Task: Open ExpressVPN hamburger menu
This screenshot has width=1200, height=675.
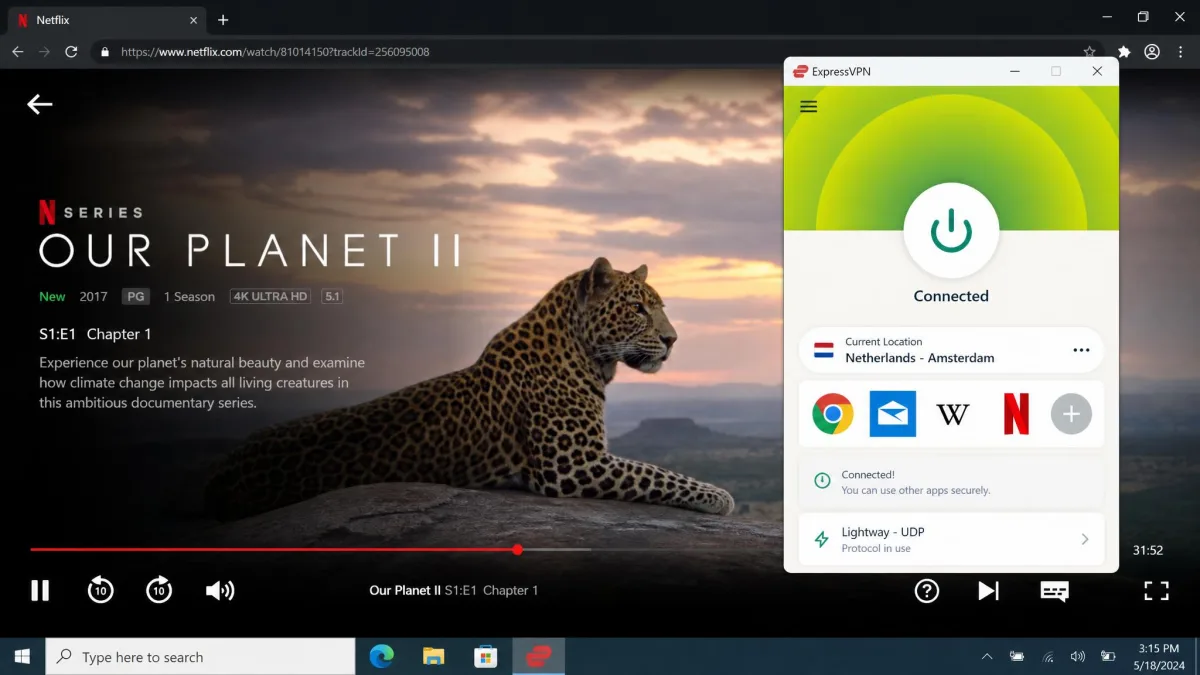Action: coord(809,107)
